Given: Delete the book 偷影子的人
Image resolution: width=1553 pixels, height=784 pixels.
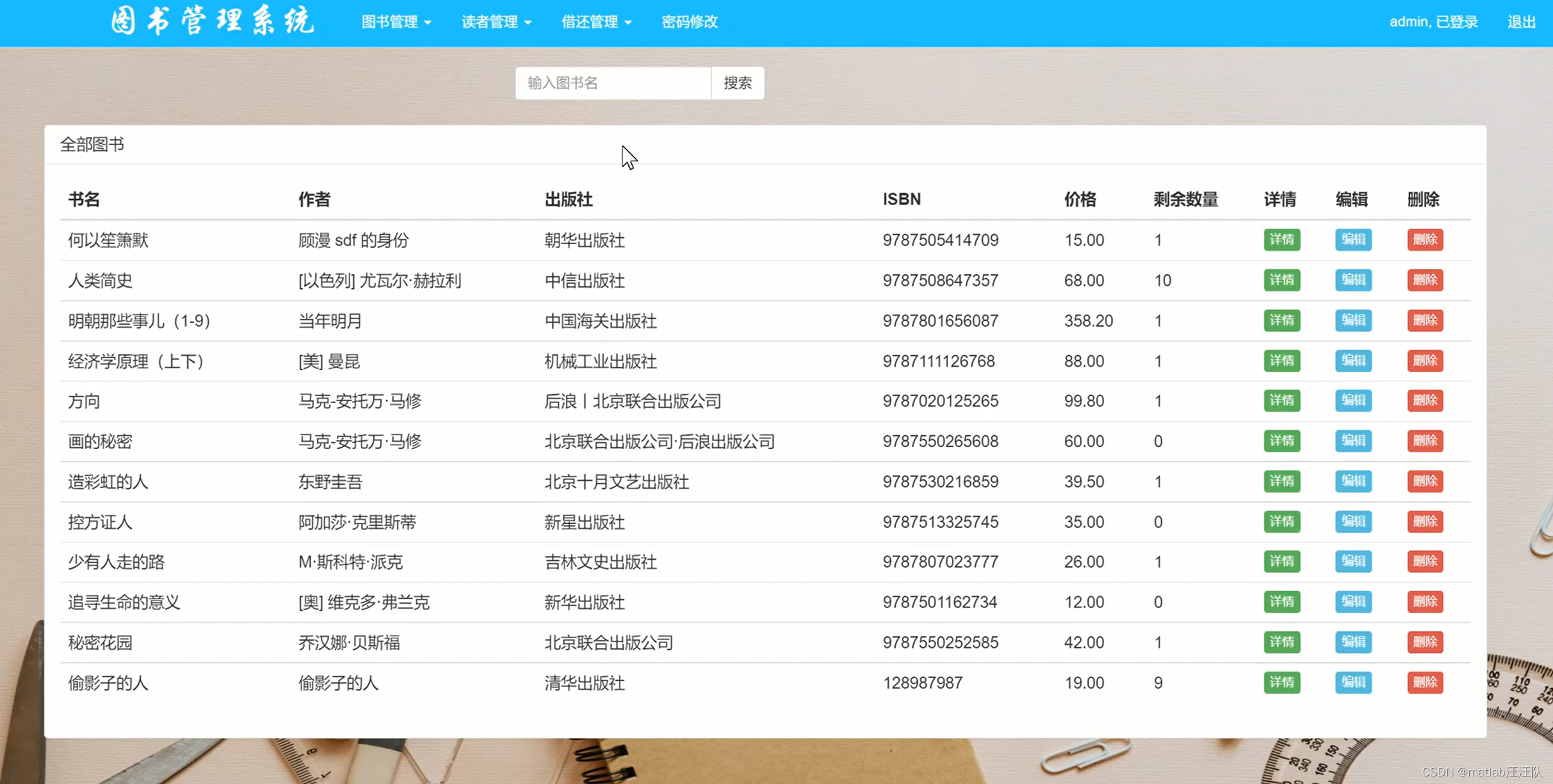Looking at the screenshot, I should click(1424, 682).
